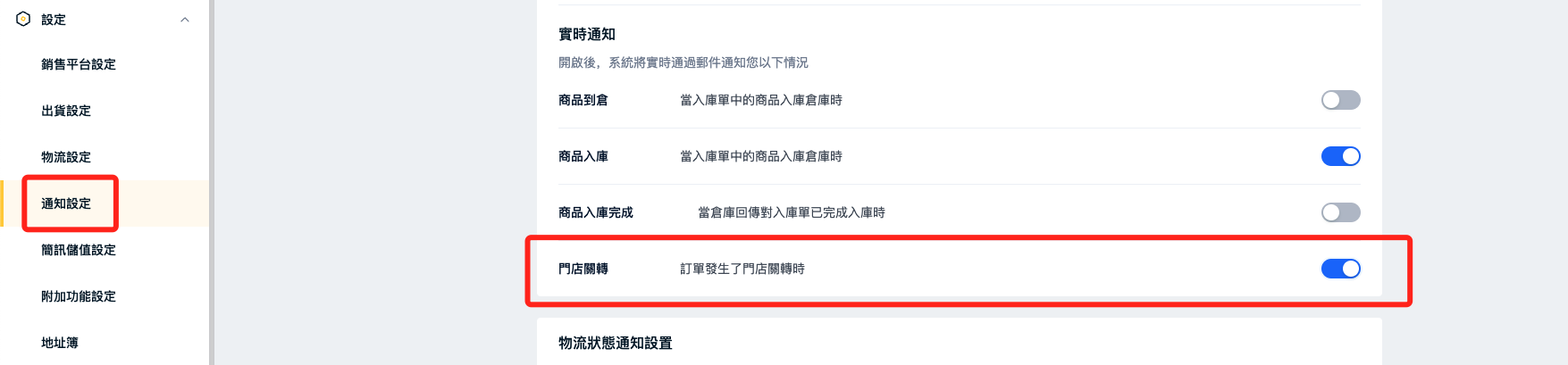Open 銷售平台設定 in the sidebar
This screenshot has height=365, width=1568.
tap(79, 64)
